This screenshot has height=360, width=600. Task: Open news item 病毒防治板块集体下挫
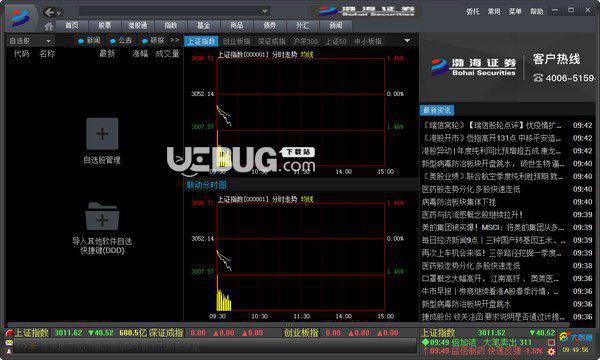pos(507,202)
